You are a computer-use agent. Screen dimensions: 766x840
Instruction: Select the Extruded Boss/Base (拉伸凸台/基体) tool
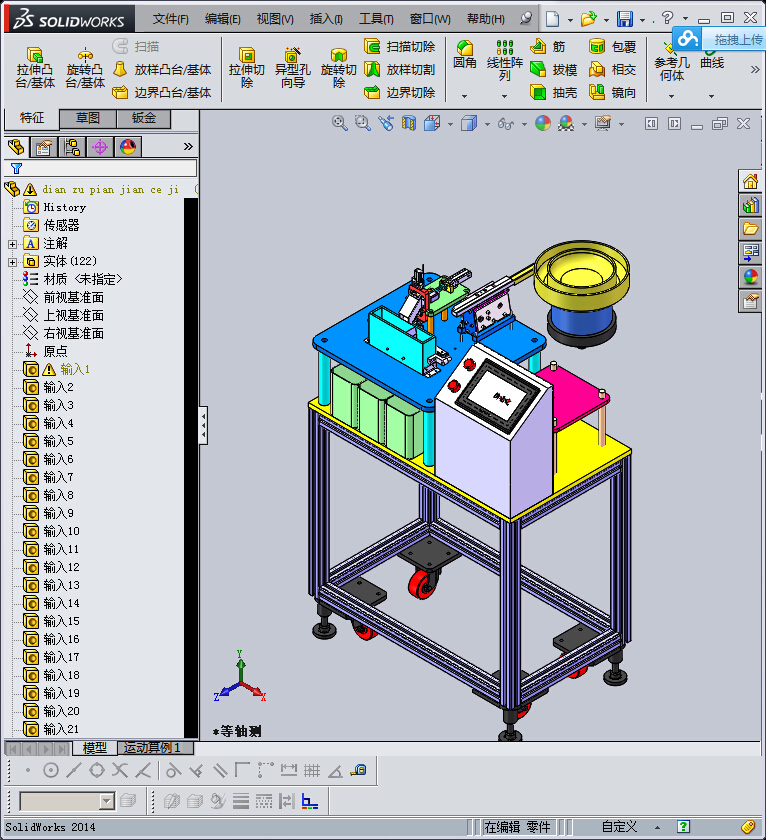(35, 67)
